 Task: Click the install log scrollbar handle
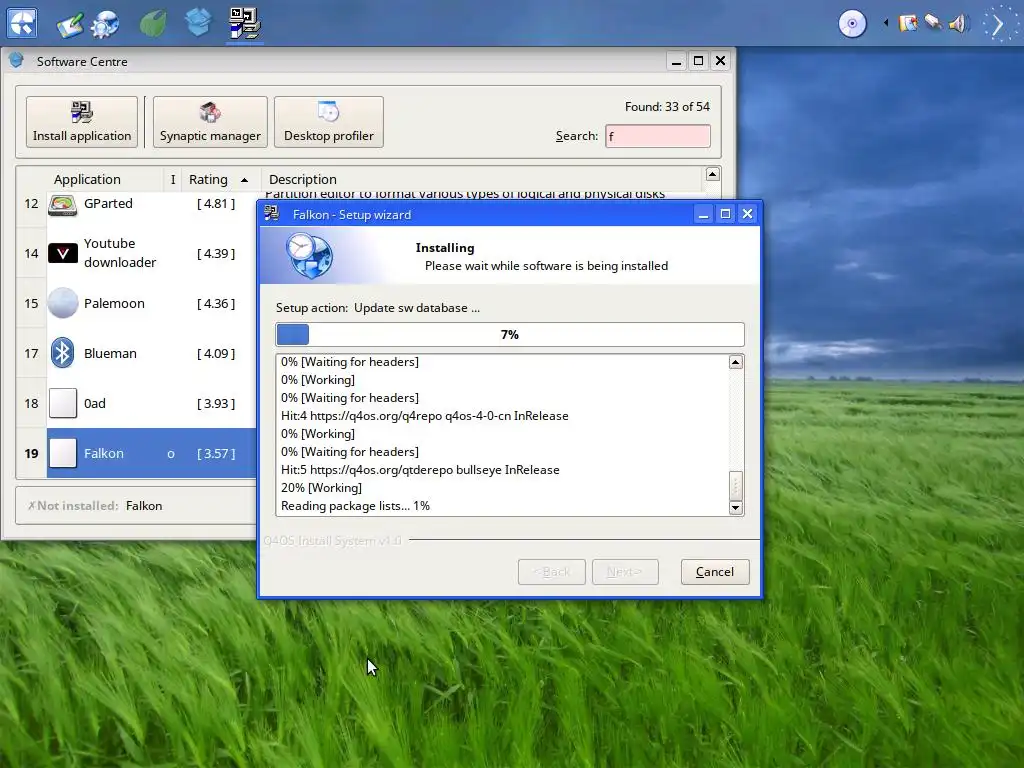point(736,485)
